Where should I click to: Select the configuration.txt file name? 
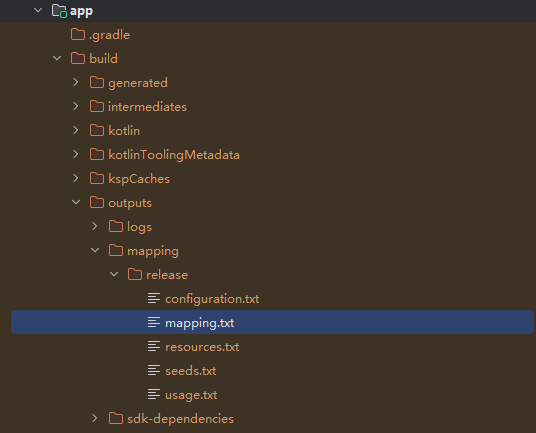tap(212, 299)
